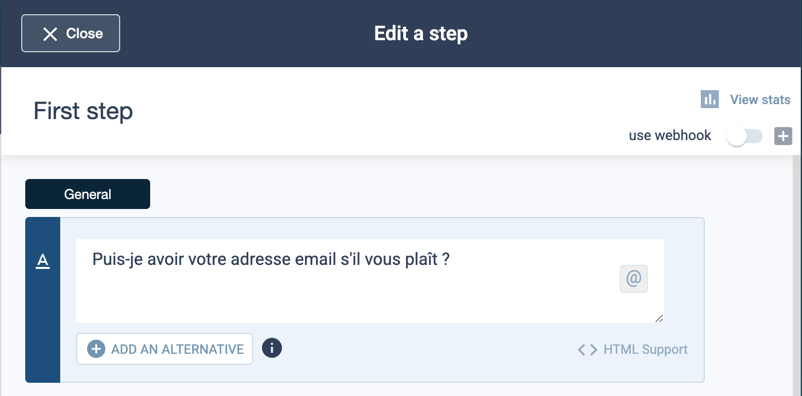This screenshot has height=396, width=802.
Task: Open the View stats link
Action: coord(760,99)
